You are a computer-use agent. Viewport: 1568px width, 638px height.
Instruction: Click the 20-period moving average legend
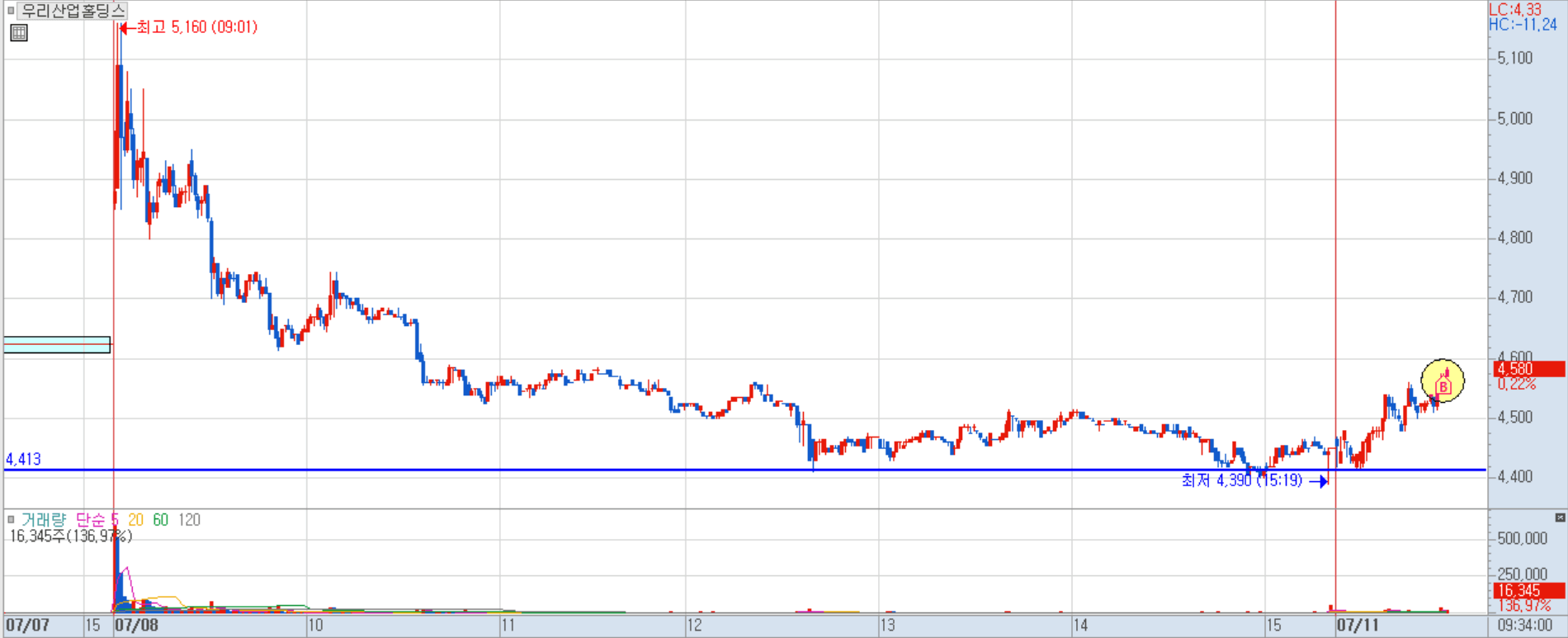(x=136, y=520)
